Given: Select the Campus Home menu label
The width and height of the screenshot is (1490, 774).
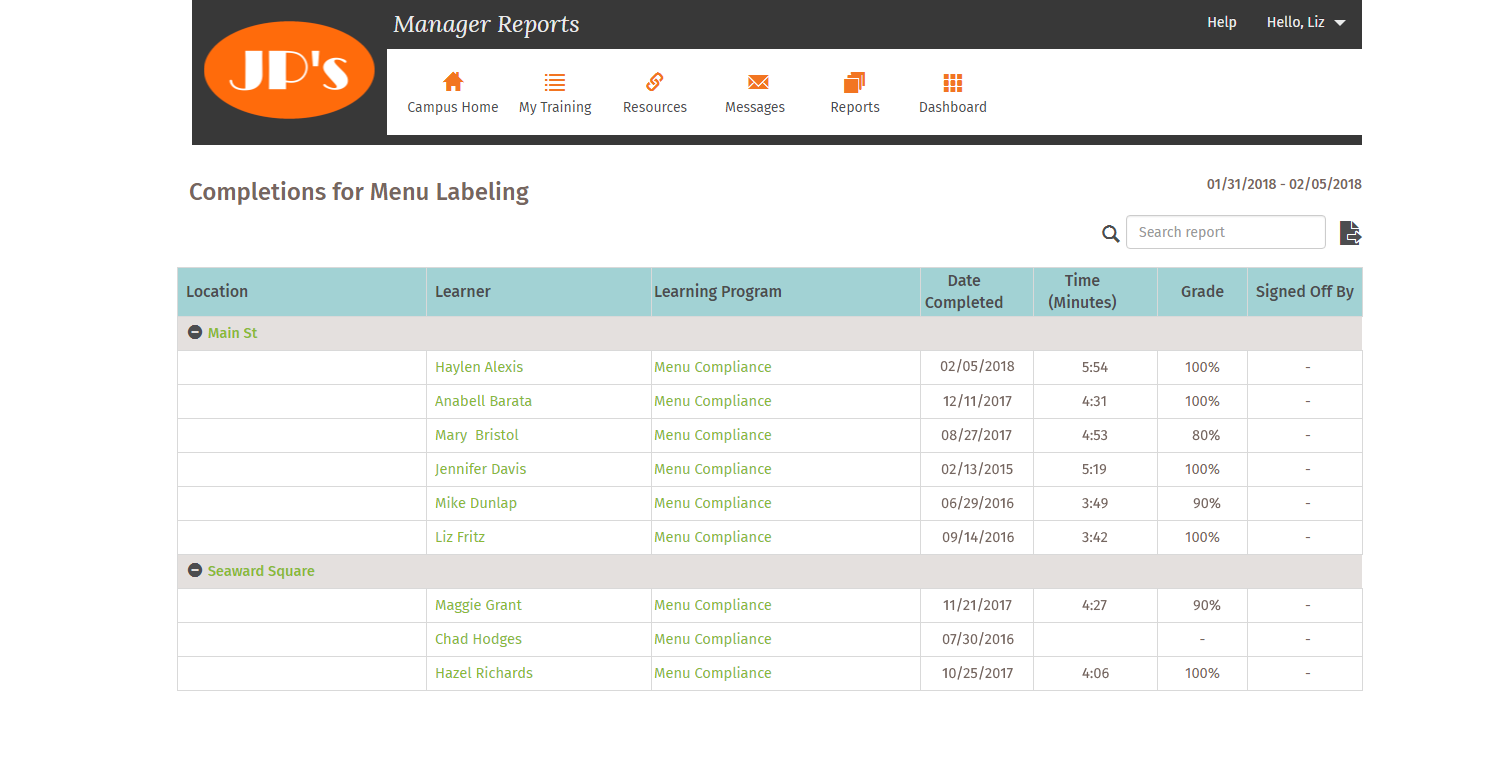Looking at the screenshot, I should 453,107.
